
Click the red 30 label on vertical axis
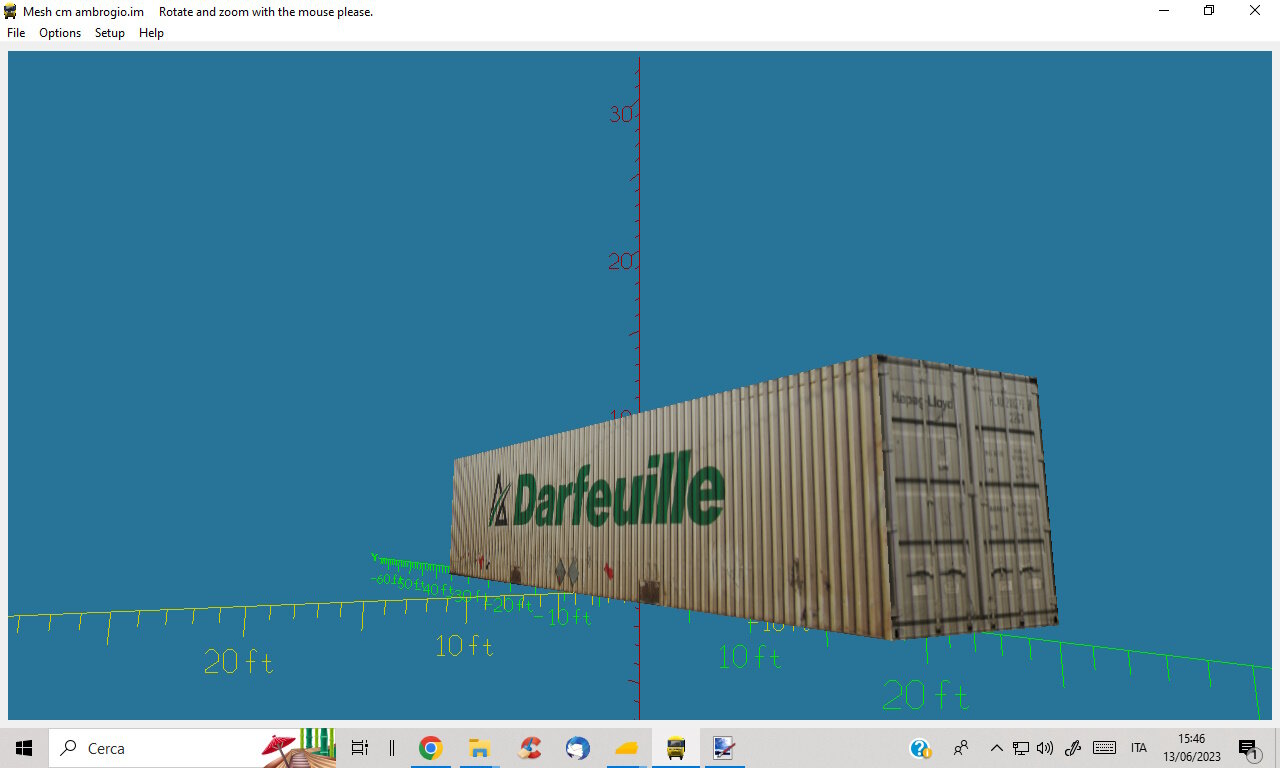[621, 114]
